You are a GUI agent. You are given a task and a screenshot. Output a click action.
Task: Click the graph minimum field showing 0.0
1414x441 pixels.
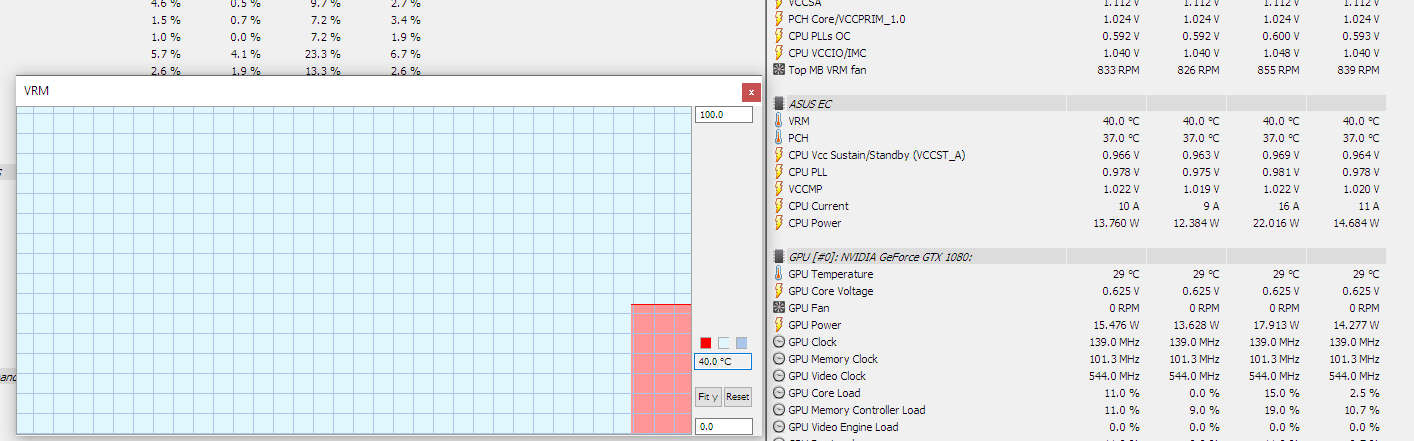(723, 427)
